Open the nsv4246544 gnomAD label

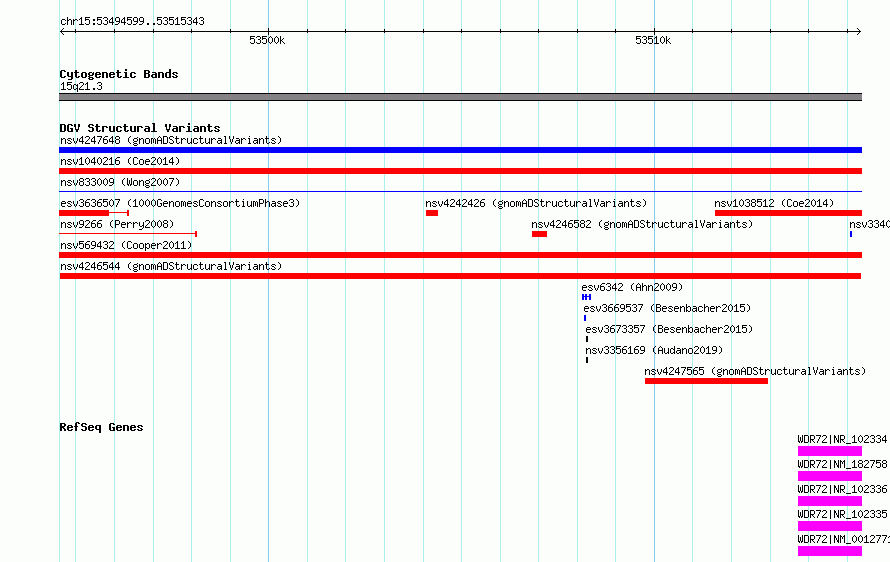171,266
